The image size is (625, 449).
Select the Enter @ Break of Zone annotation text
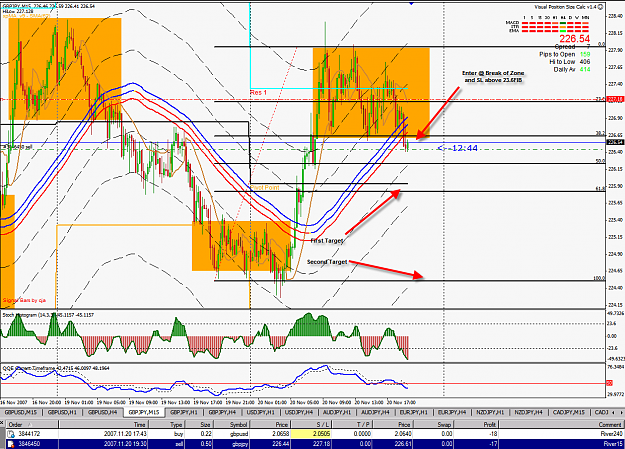click(x=493, y=77)
